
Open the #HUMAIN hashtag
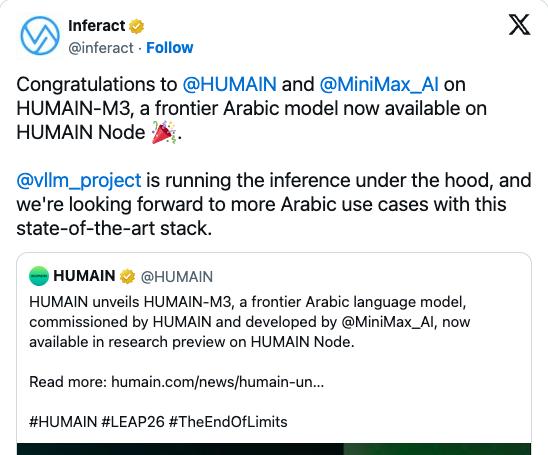pyautogui.click(x=63, y=422)
